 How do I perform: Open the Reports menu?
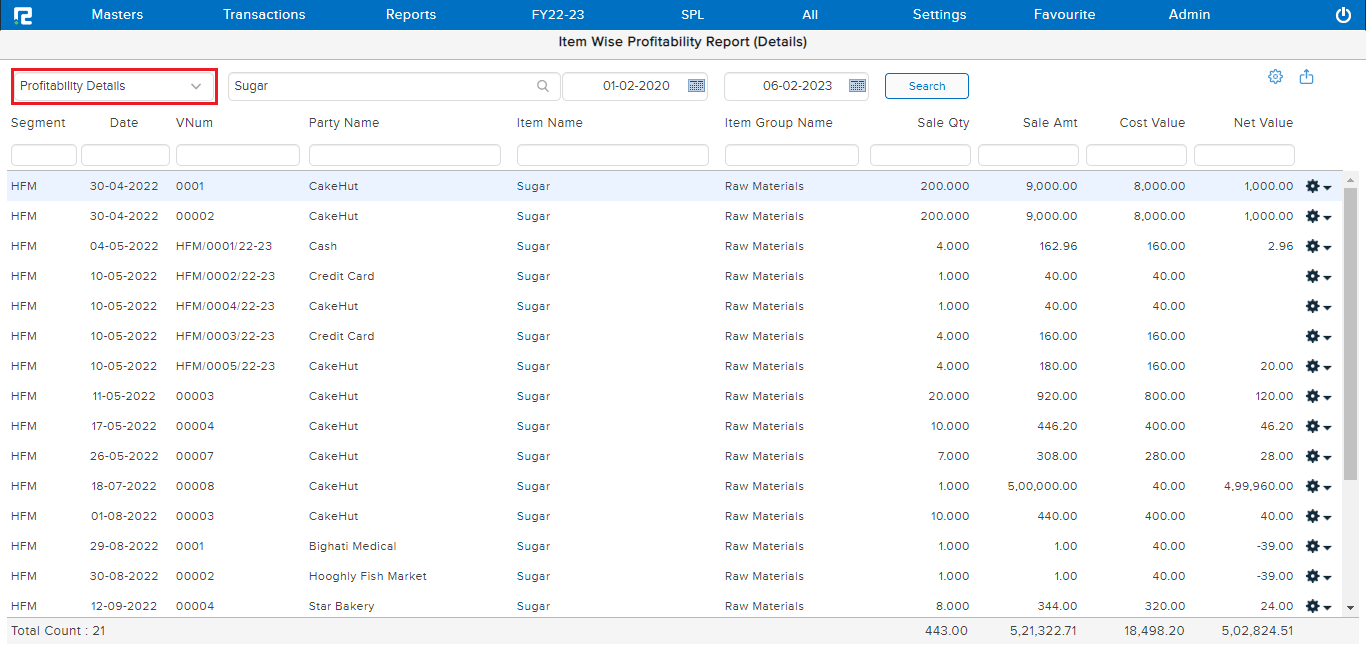[411, 15]
